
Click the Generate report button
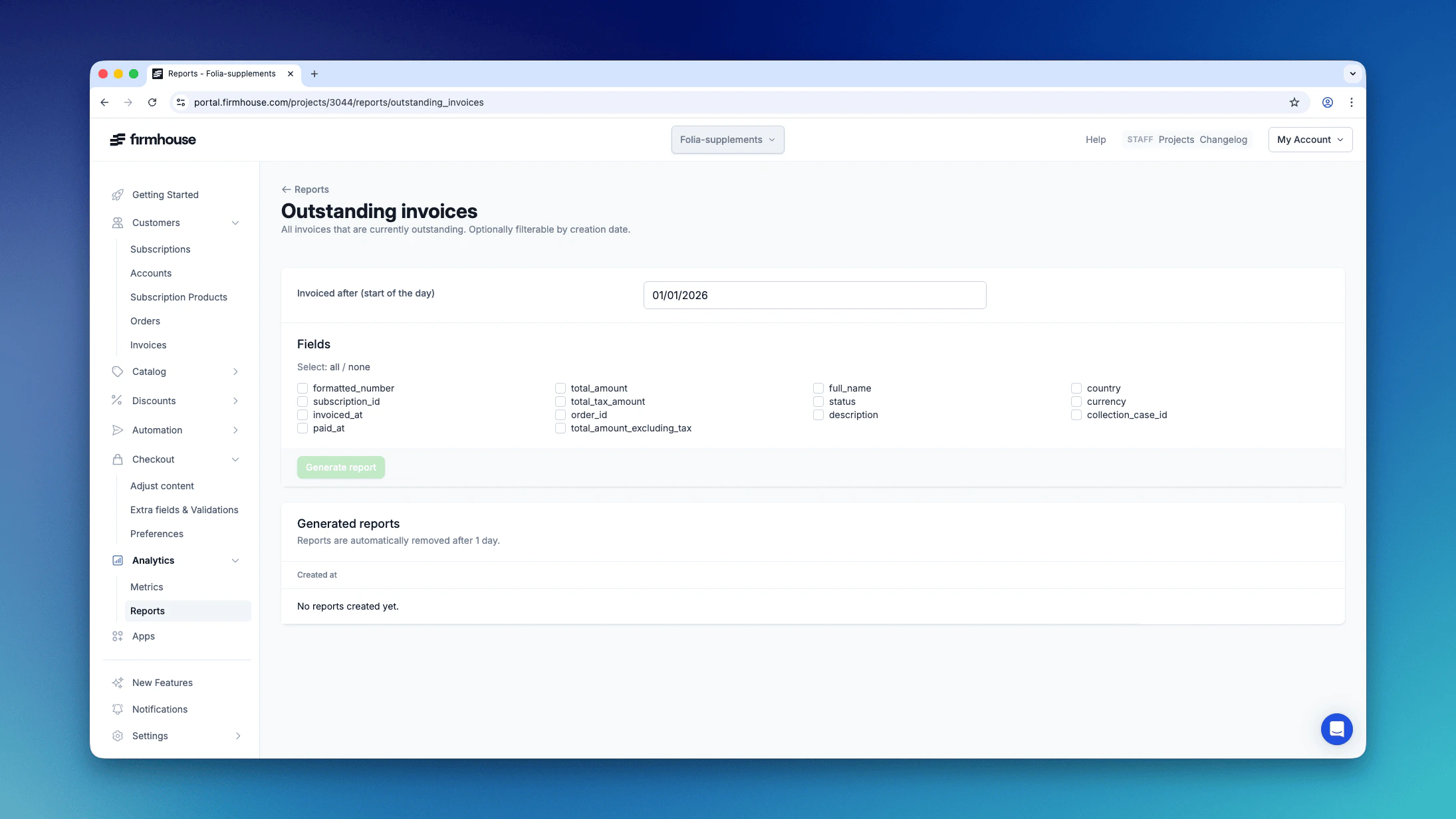pos(340,467)
